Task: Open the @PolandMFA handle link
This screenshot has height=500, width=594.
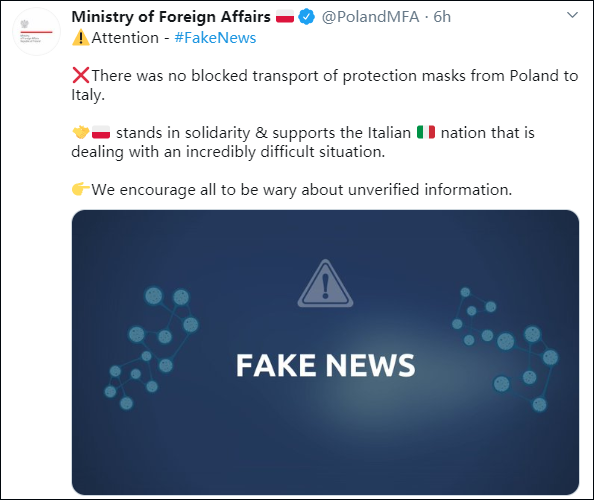Action: click(x=370, y=17)
